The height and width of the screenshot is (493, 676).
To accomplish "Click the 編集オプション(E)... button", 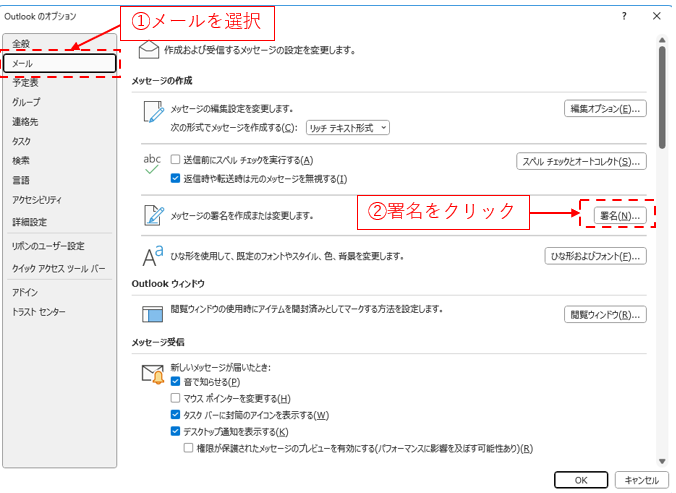I will [606, 109].
